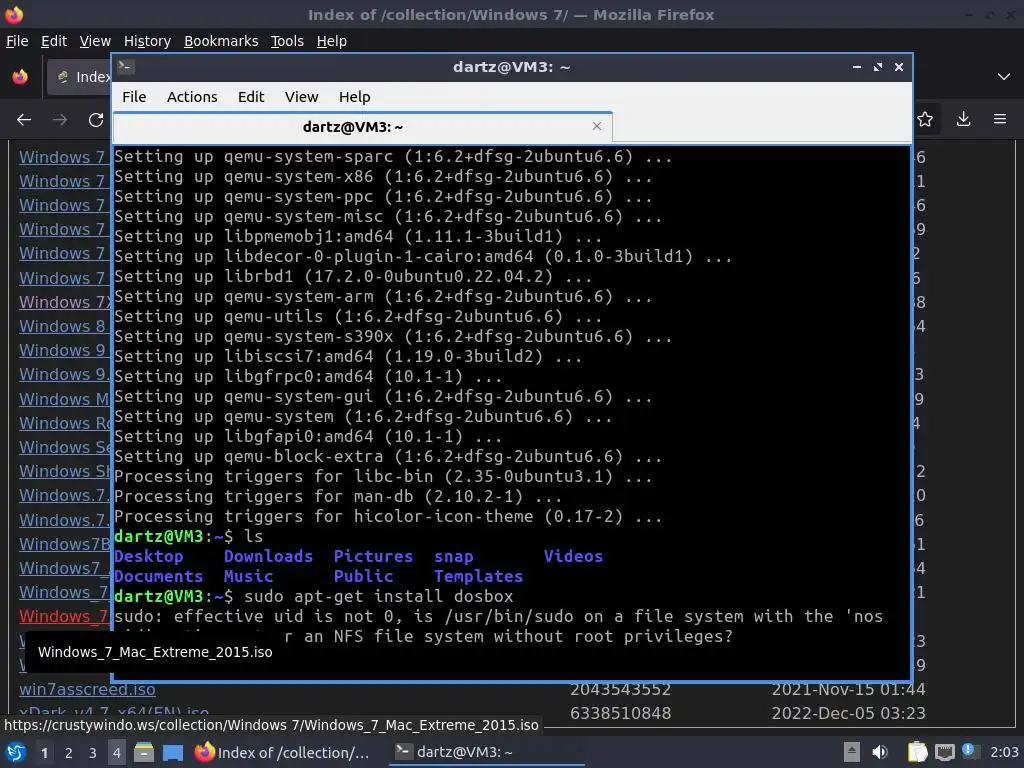The width and height of the screenshot is (1024, 768).
Task: Open the terminal Help menu
Action: [354, 97]
